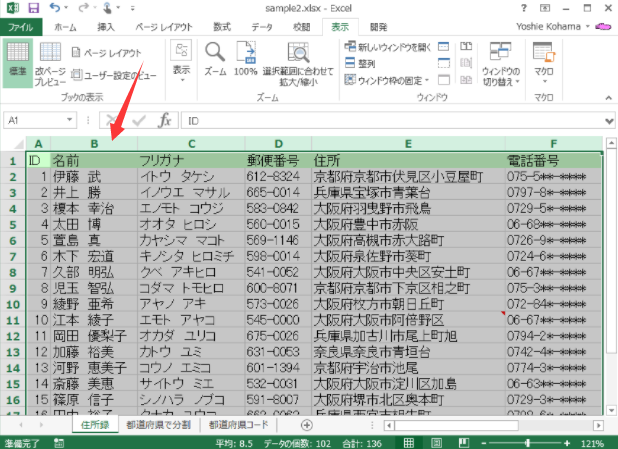
Task: Open ウィンドウの切り替え dropdown
Action: [501, 64]
